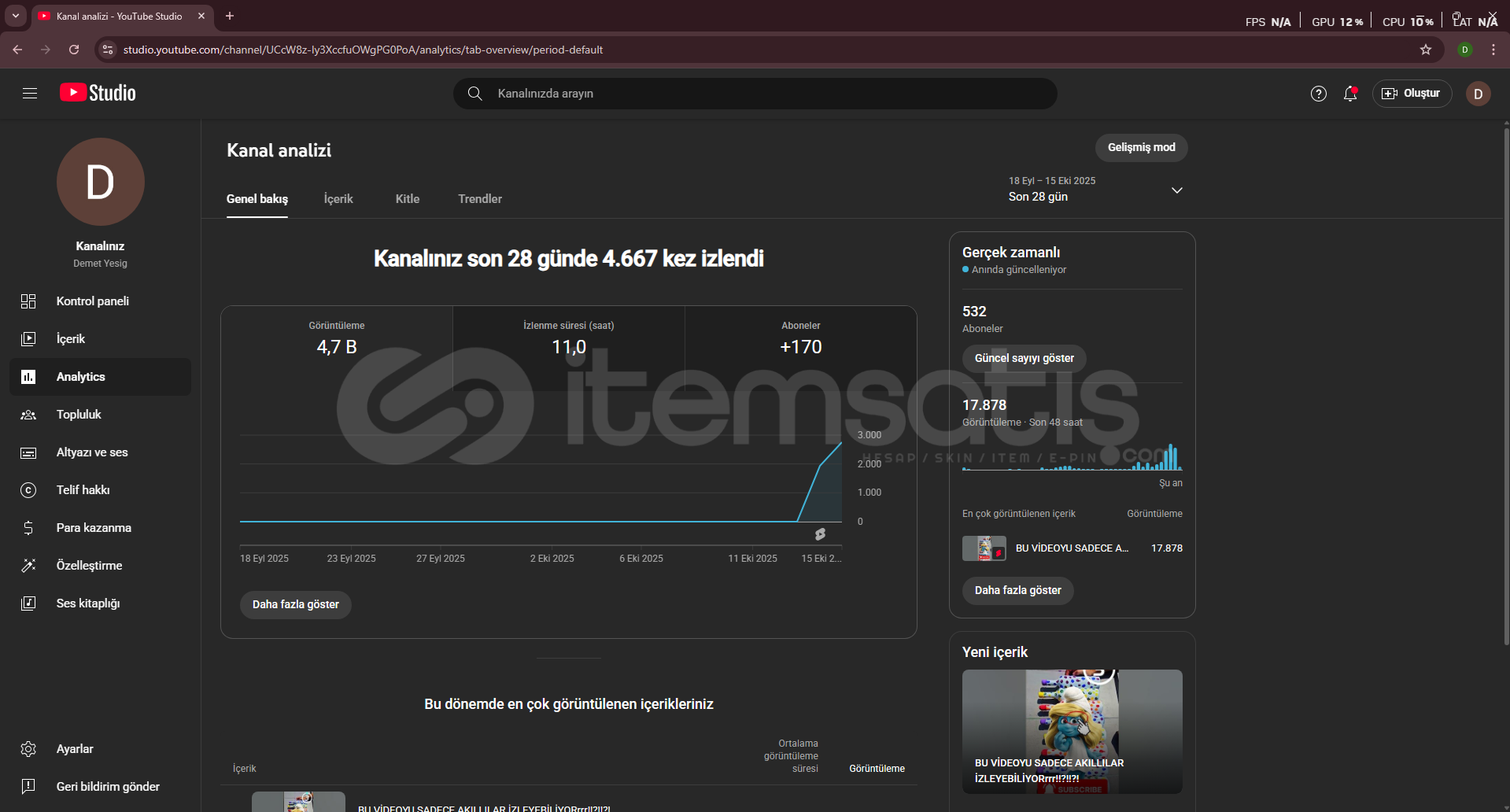The width and height of the screenshot is (1510, 812).
Task: Click the Analytics chart icon in sidebar
Action: pos(28,377)
